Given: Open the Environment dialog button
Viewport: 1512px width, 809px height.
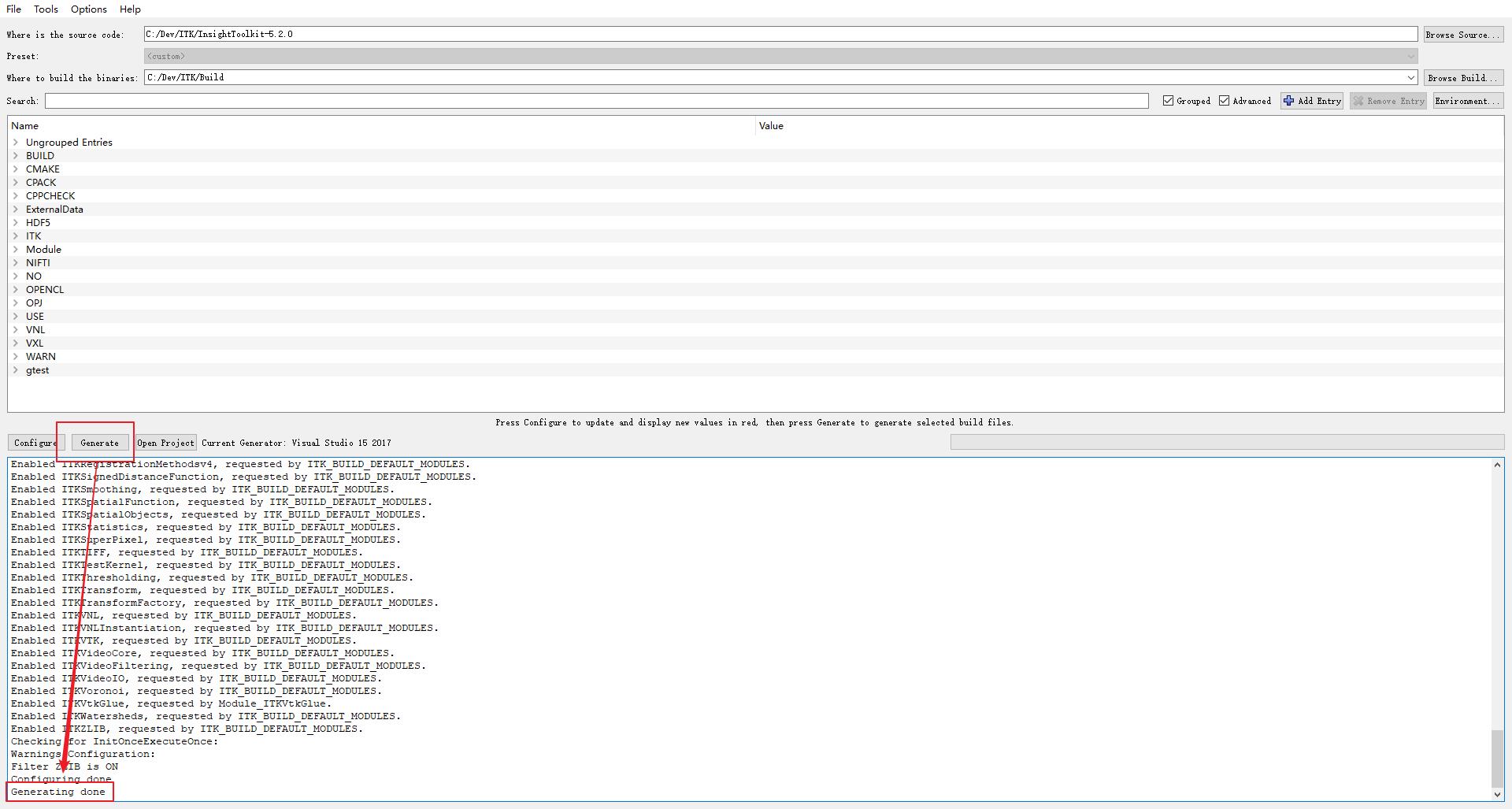Looking at the screenshot, I should click(x=1468, y=101).
